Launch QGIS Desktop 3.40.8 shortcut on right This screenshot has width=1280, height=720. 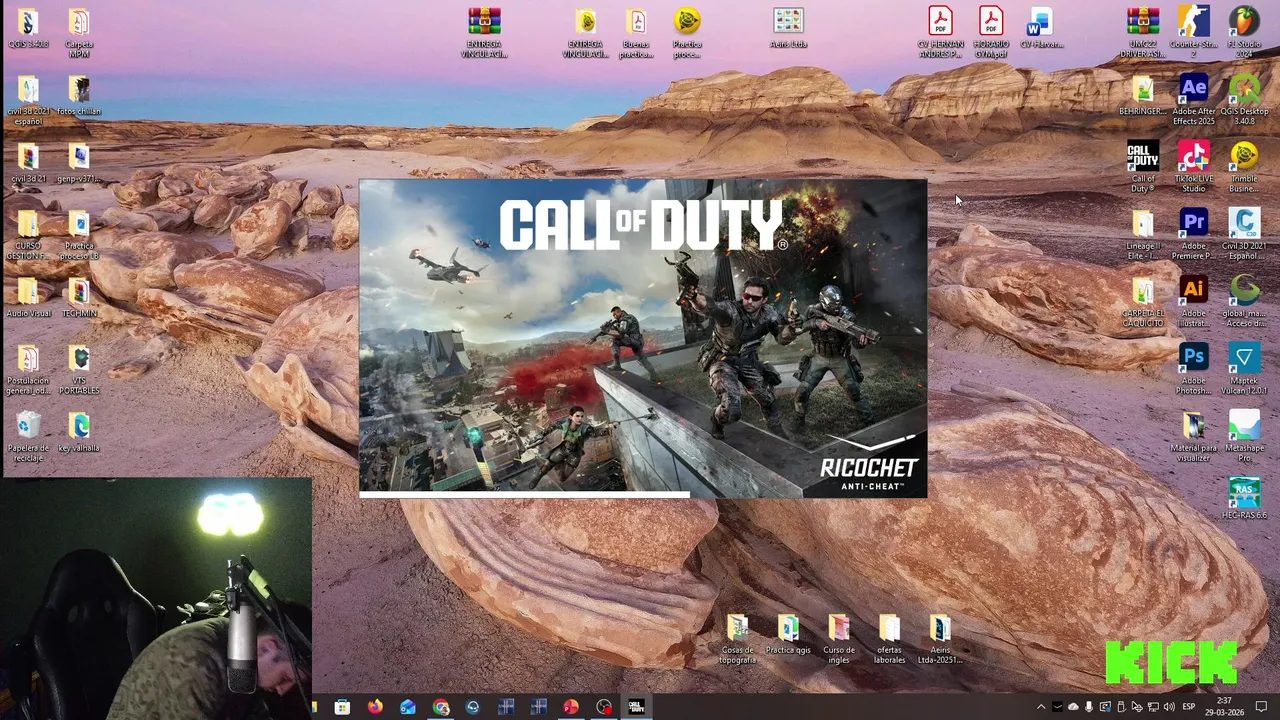coord(1244,100)
